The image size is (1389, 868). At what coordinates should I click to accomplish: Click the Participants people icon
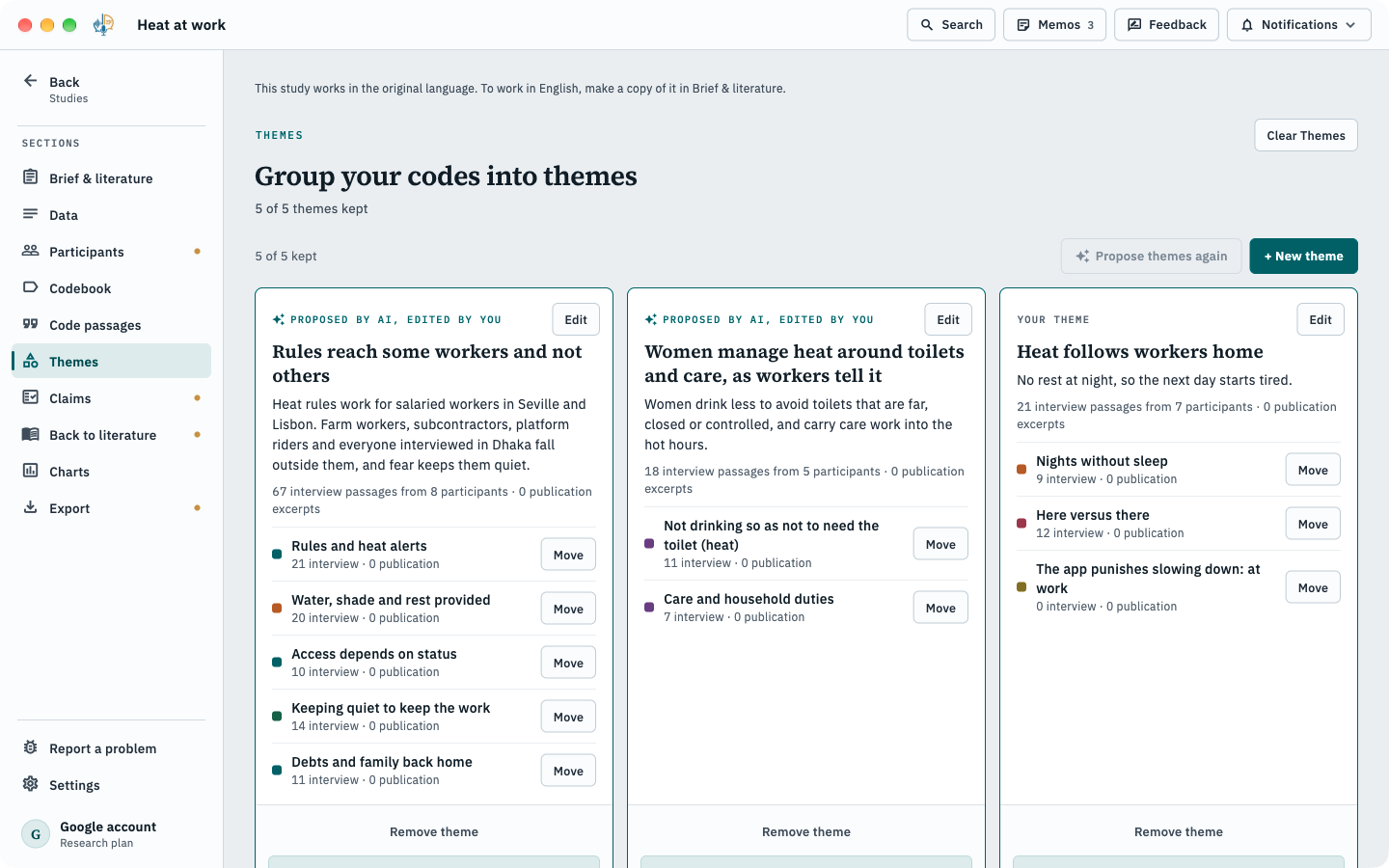point(30,251)
